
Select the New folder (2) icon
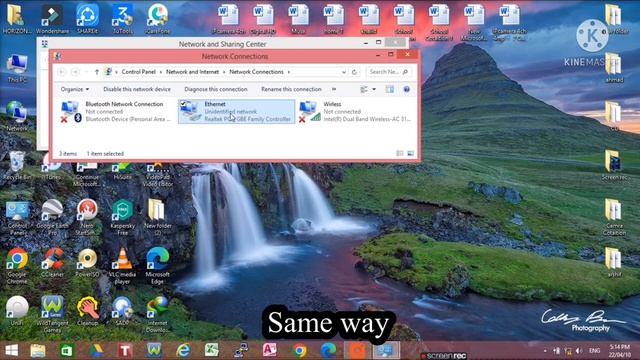tap(158, 217)
